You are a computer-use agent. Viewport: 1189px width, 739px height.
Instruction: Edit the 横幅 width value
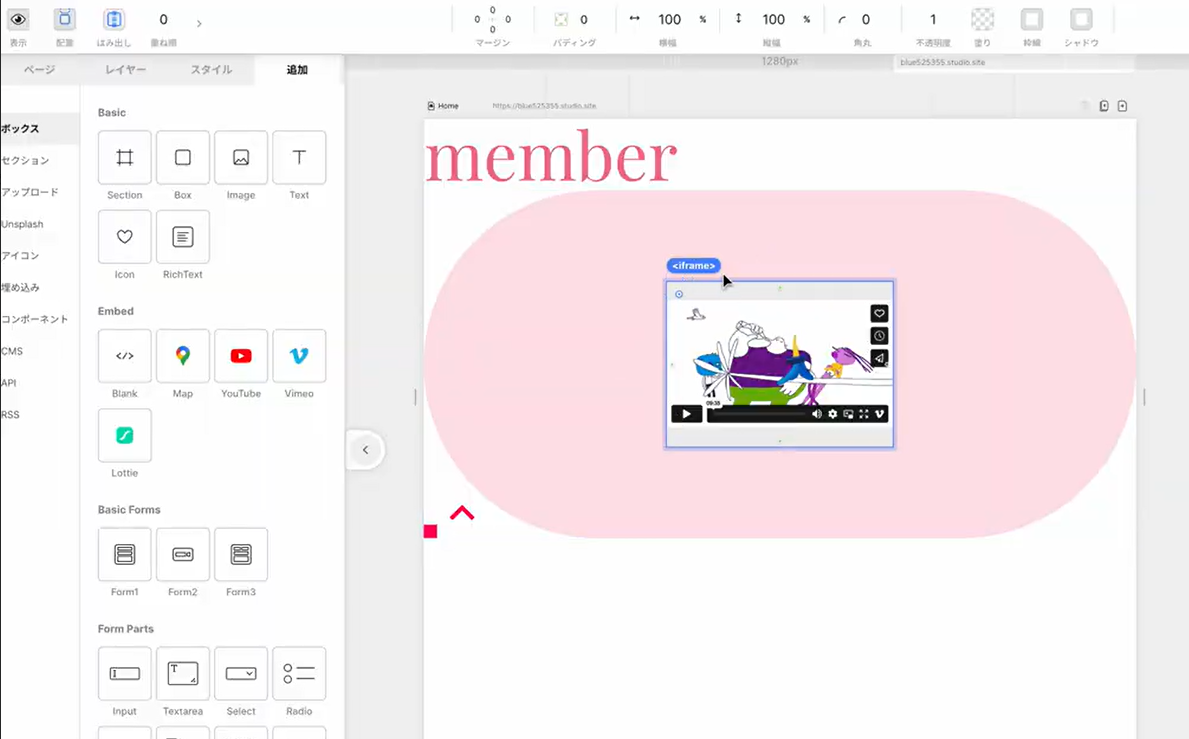click(670, 20)
